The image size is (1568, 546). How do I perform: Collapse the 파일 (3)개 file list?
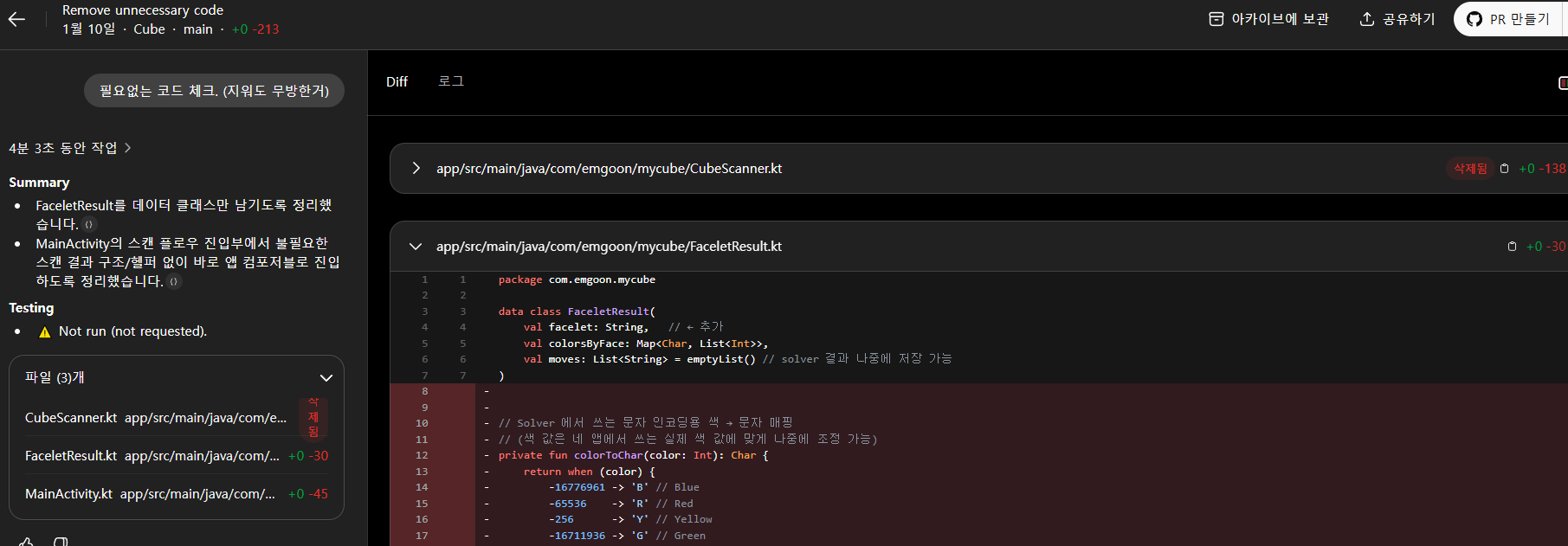click(326, 378)
